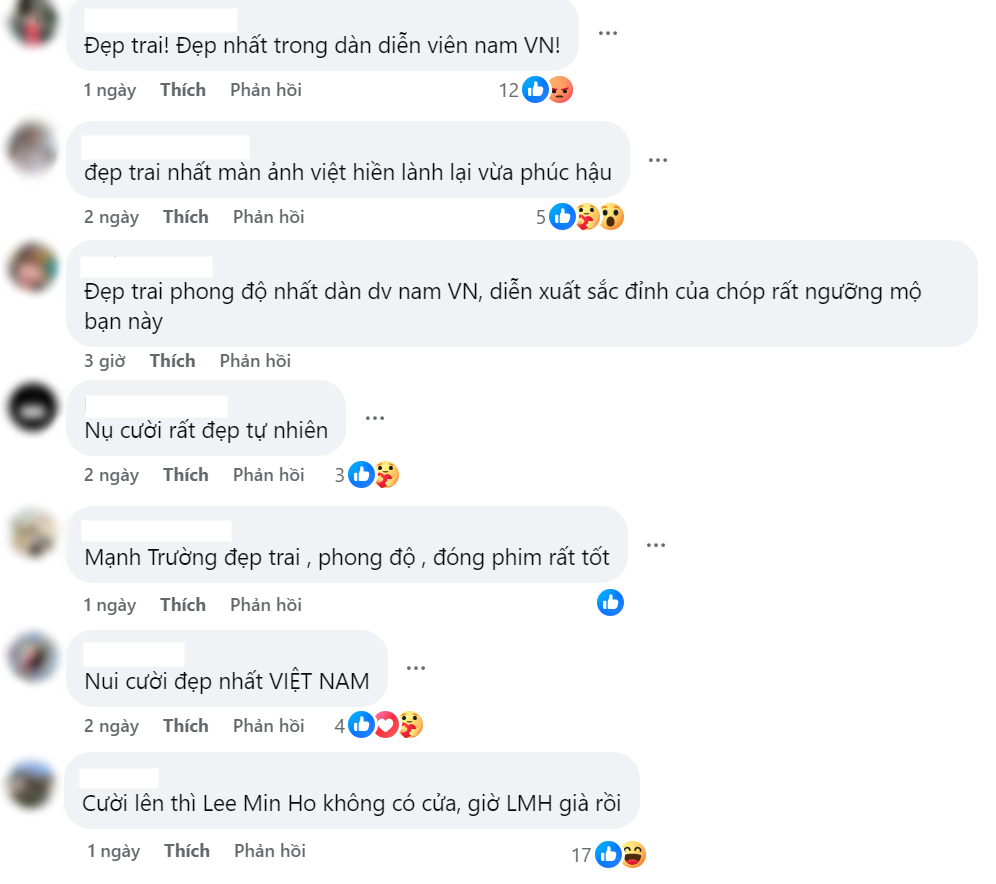This screenshot has width=996, height=884.
Task: Reply to the 'Nụ cười rất đẹp' comment
Action: (x=268, y=474)
